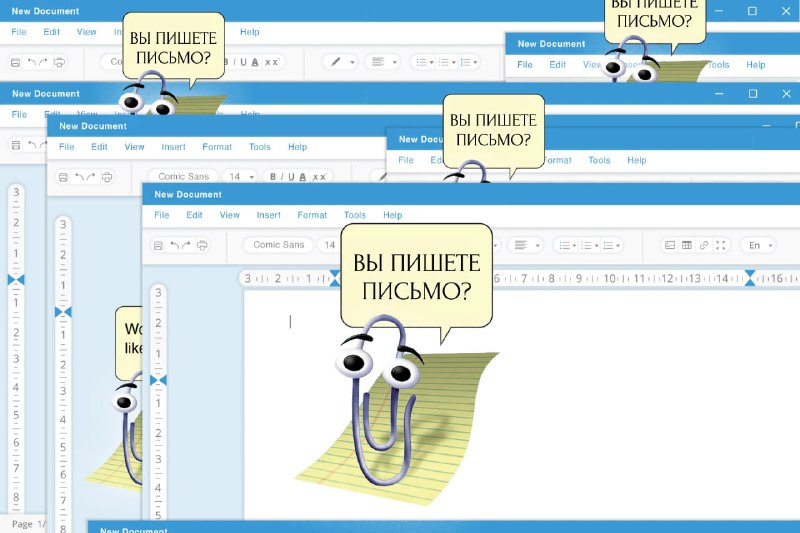The image size is (800, 533).
Task: Add a hyperlink via the front window link icon
Action: pyautogui.click(x=704, y=245)
